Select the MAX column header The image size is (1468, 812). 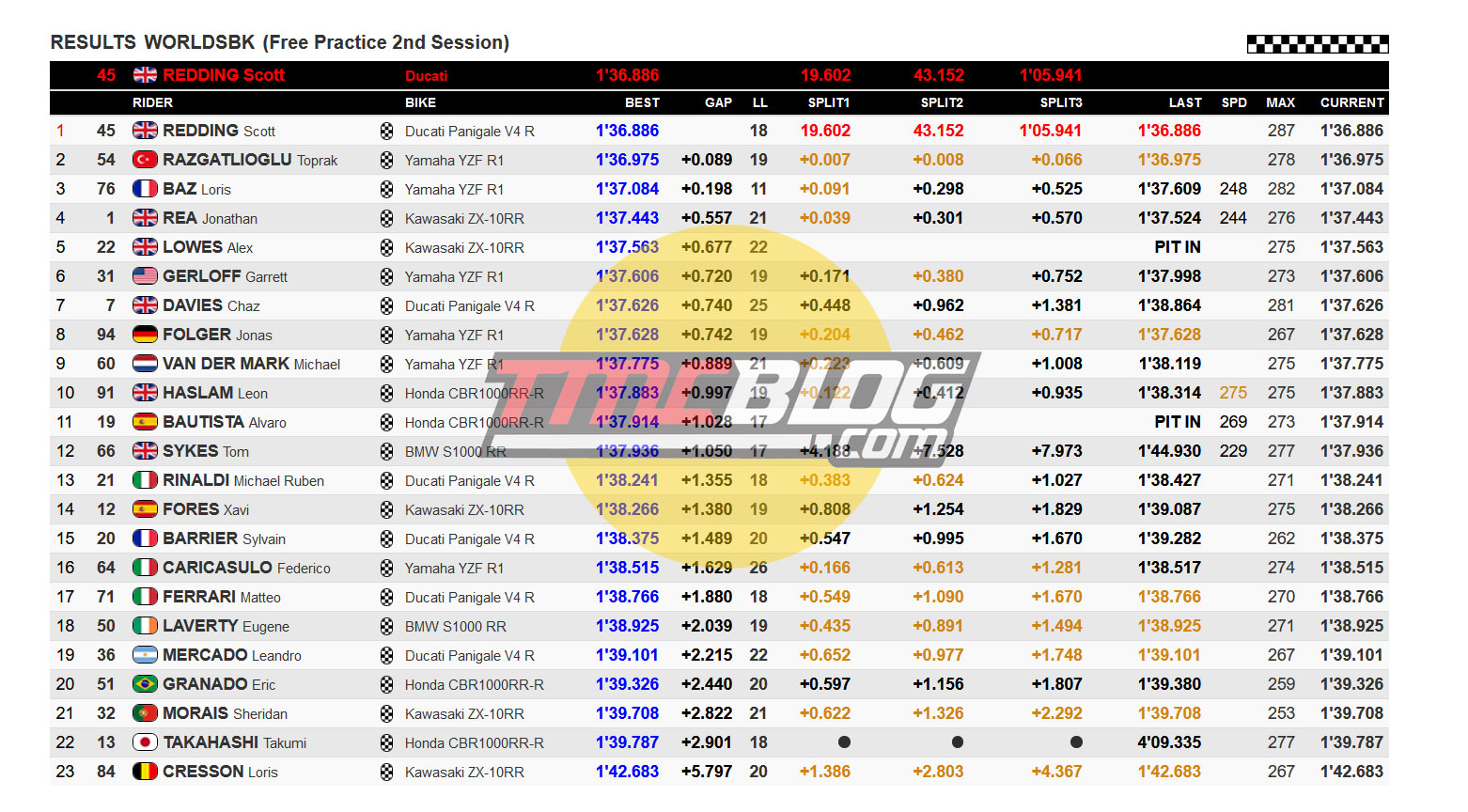[1280, 102]
